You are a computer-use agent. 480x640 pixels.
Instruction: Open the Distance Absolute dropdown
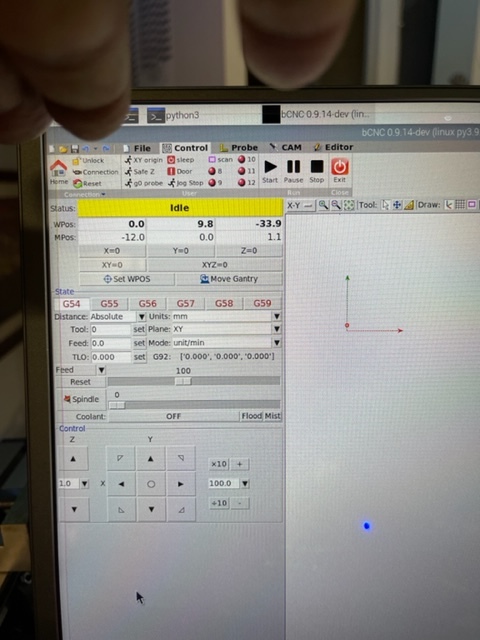[141, 317]
